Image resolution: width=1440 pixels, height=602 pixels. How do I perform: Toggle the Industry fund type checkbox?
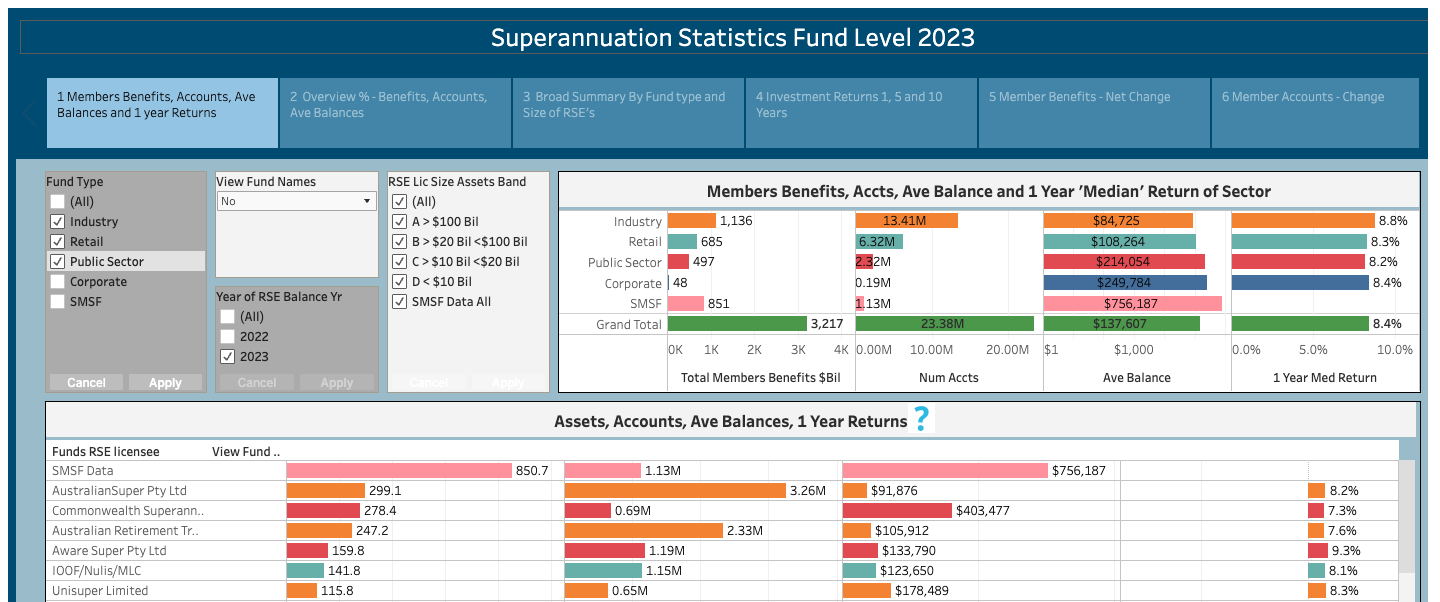pos(58,222)
